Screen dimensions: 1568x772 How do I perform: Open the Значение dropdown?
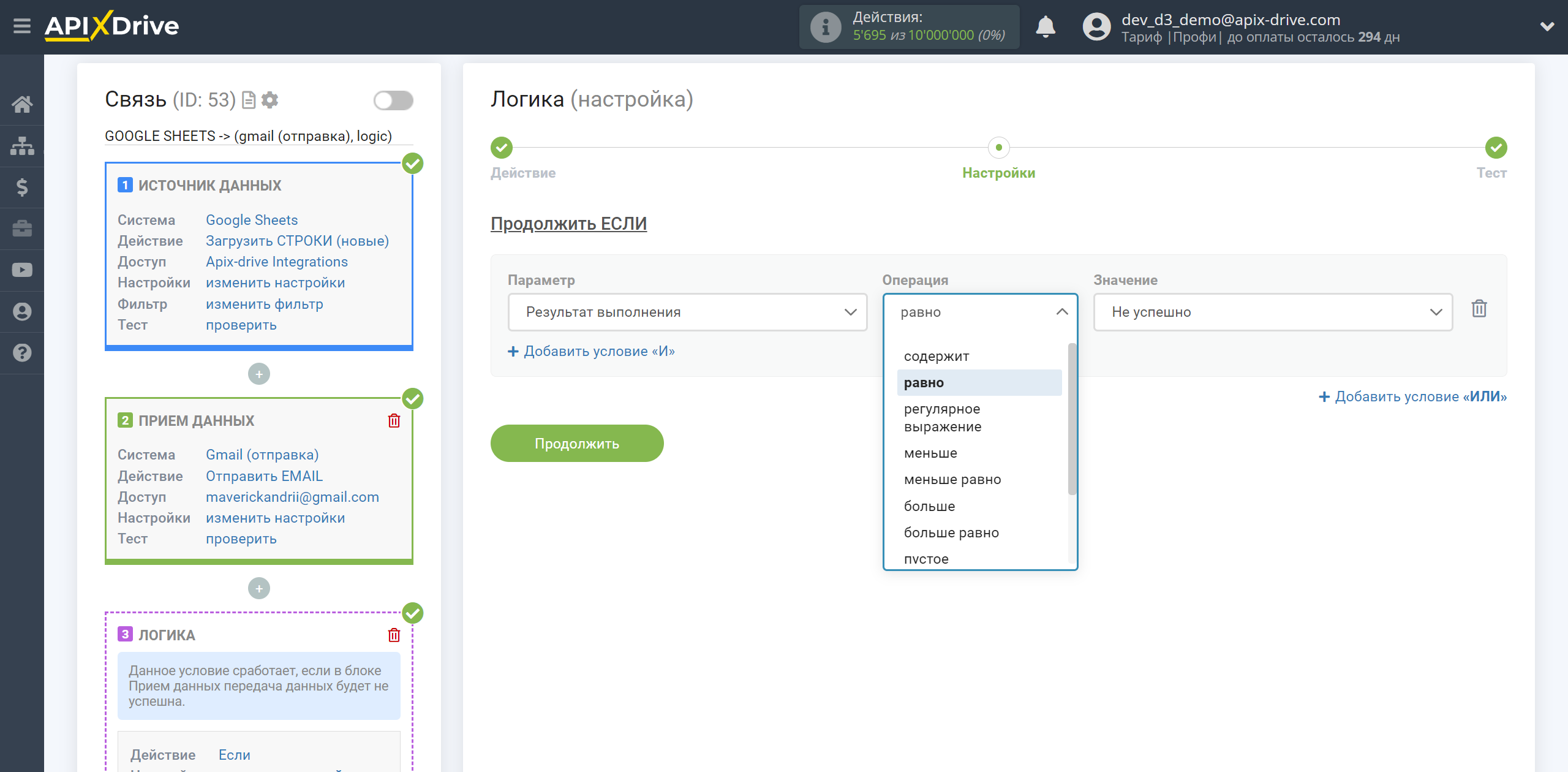click(1273, 312)
